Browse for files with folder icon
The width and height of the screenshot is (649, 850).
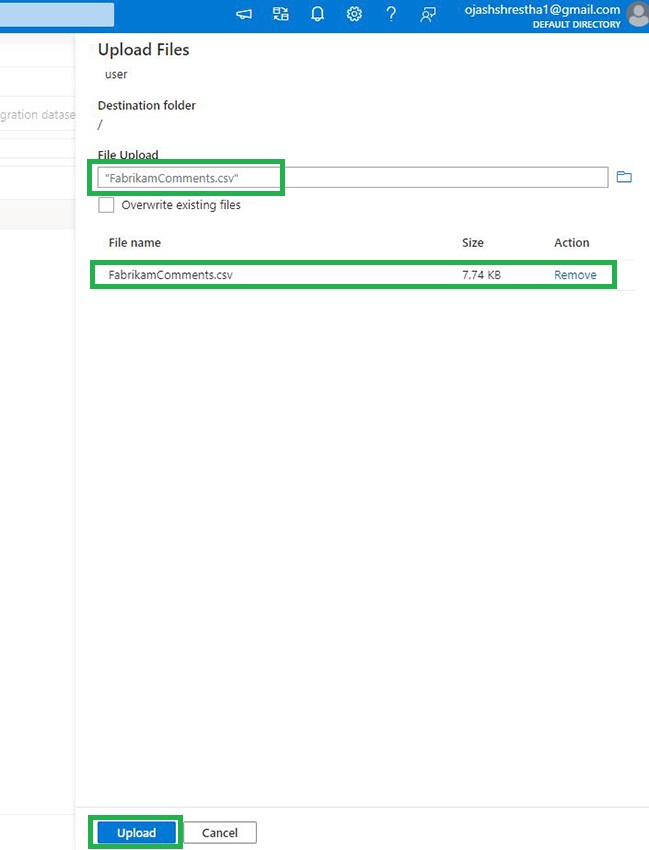coord(624,177)
